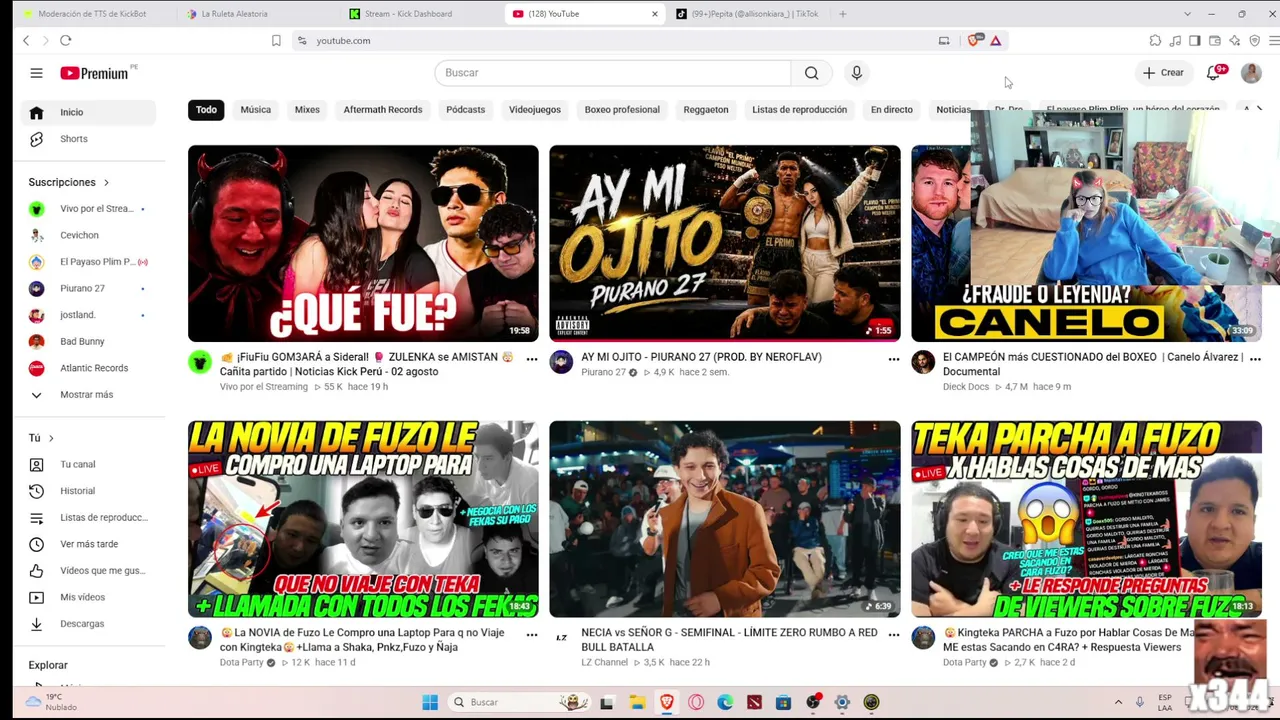Select the En directo filter chip
Image resolution: width=1280 pixels, height=720 pixels.
892,110
